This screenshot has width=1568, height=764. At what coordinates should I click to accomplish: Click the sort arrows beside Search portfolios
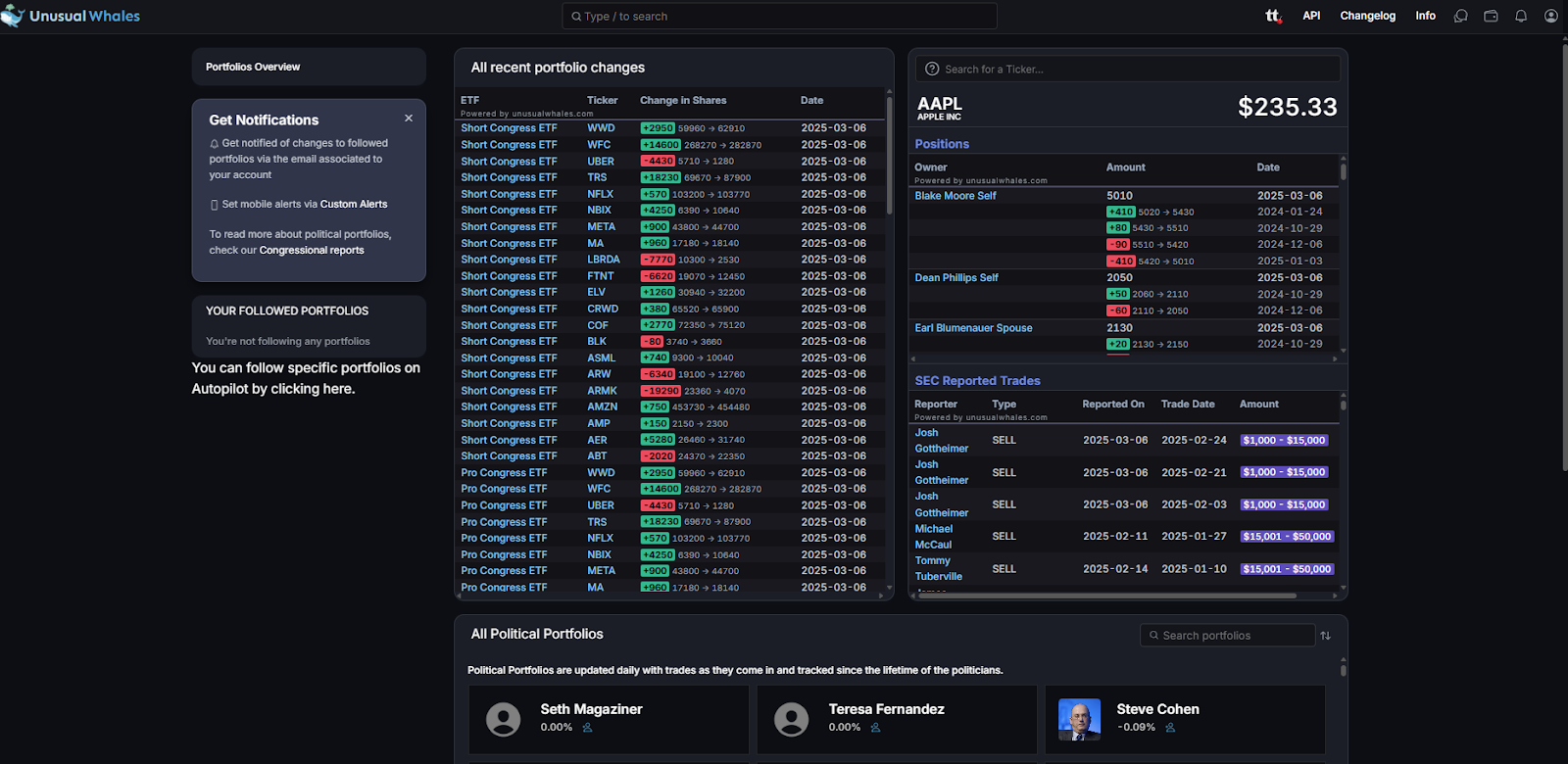click(1325, 636)
